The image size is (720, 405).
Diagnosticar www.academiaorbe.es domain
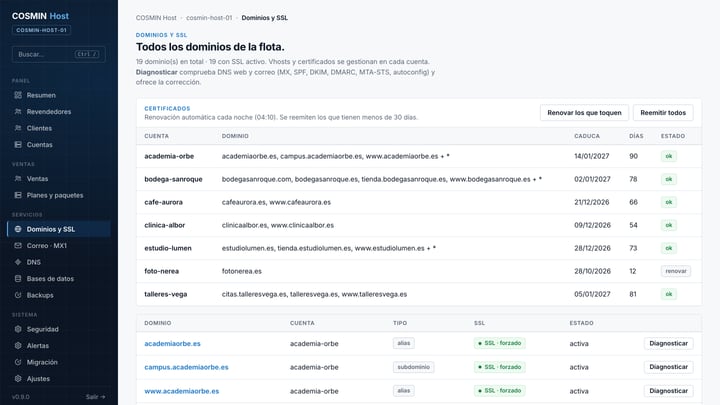tap(669, 391)
